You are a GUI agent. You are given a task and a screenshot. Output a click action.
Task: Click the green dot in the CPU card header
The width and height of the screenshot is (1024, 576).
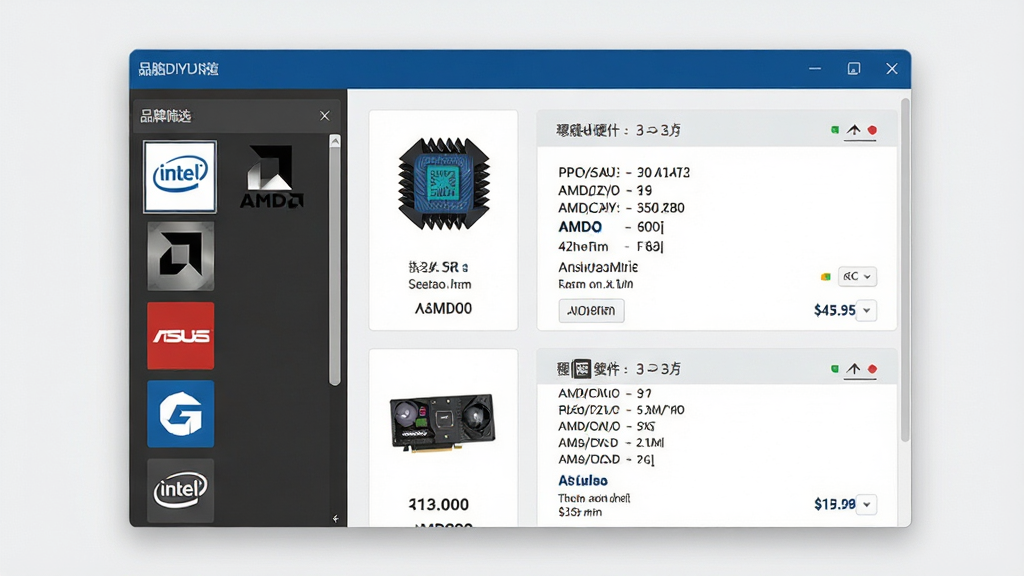(x=835, y=130)
